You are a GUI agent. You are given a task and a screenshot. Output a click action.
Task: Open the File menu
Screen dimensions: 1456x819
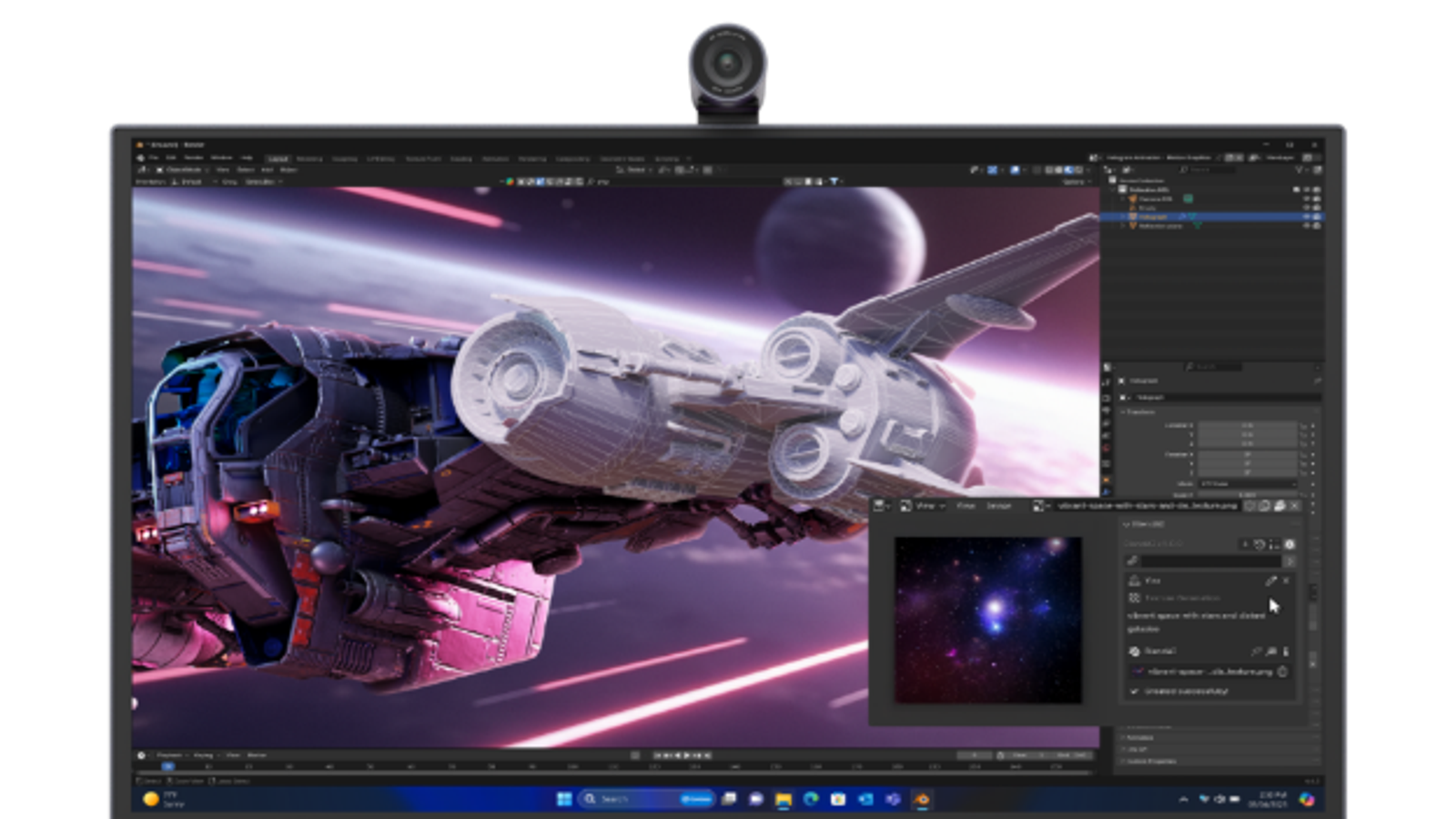coord(154,157)
